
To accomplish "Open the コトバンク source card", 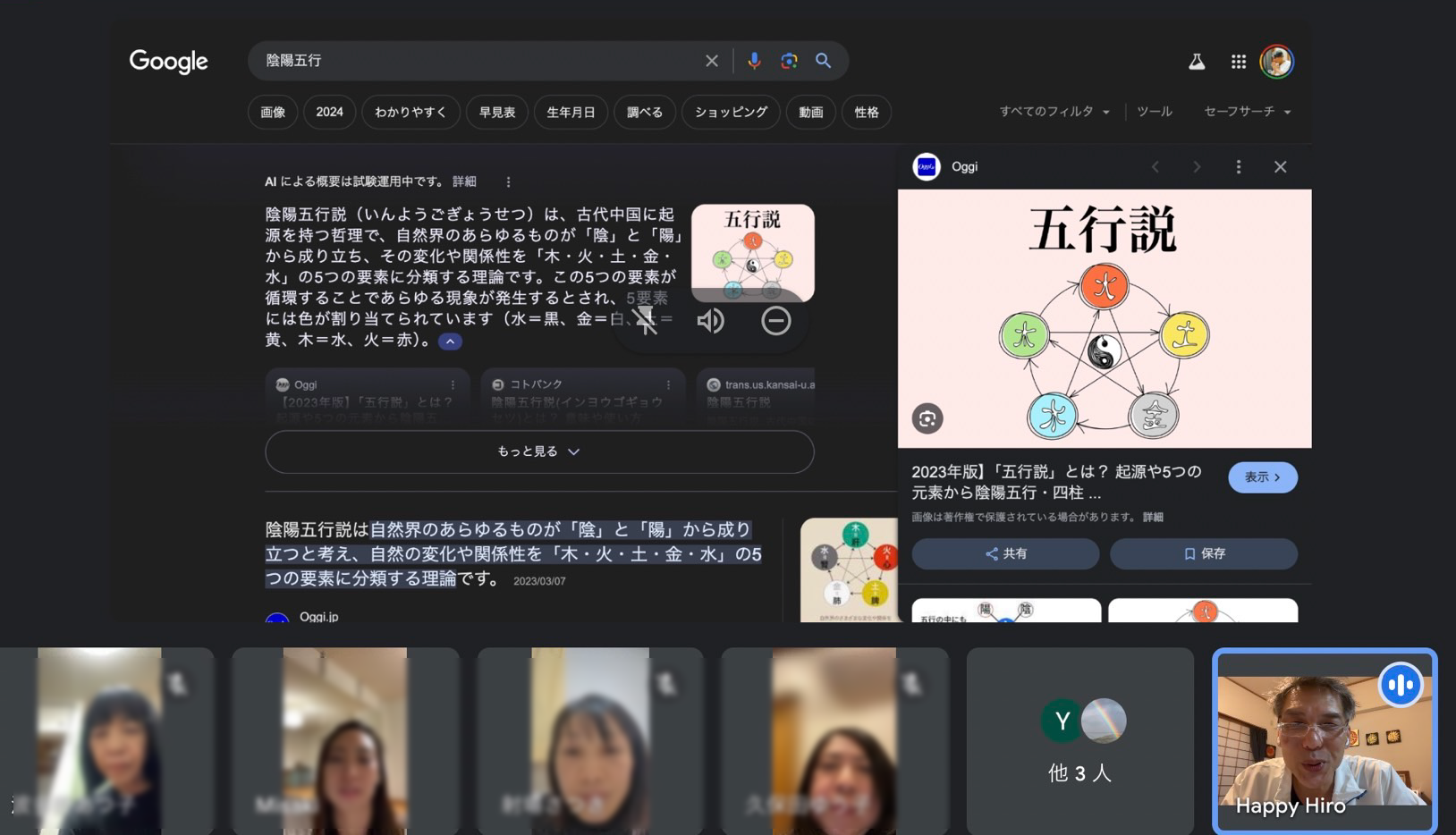I will click(x=583, y=395).
